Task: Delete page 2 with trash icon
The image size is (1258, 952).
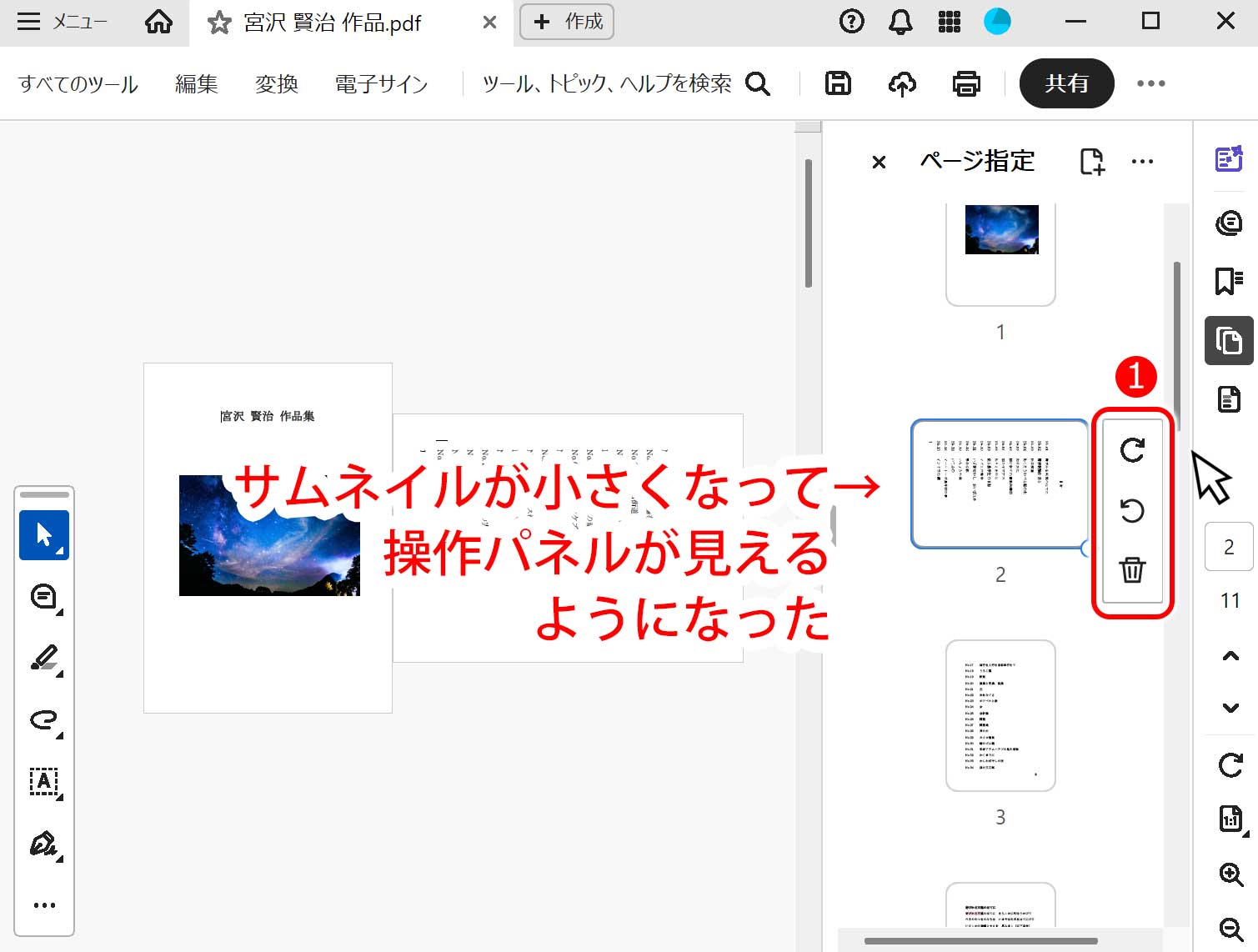Action: click(x=1132, y=570)
